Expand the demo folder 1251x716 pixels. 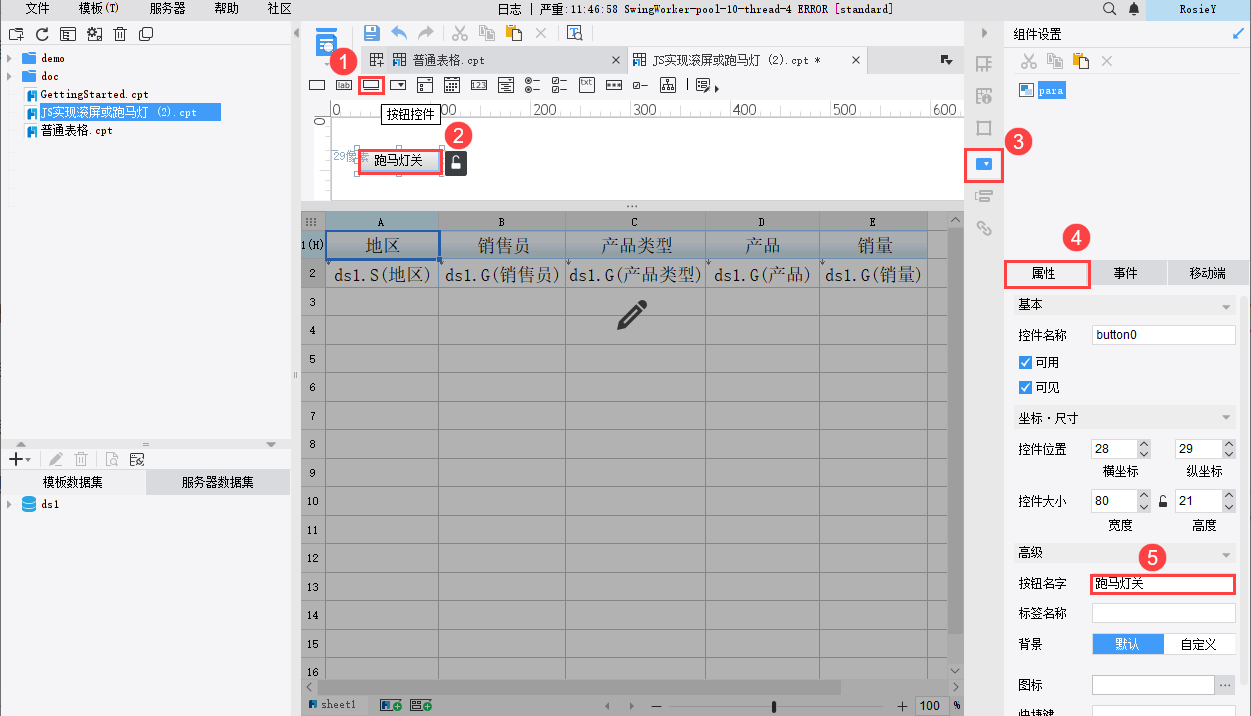[x=10, y=58]
